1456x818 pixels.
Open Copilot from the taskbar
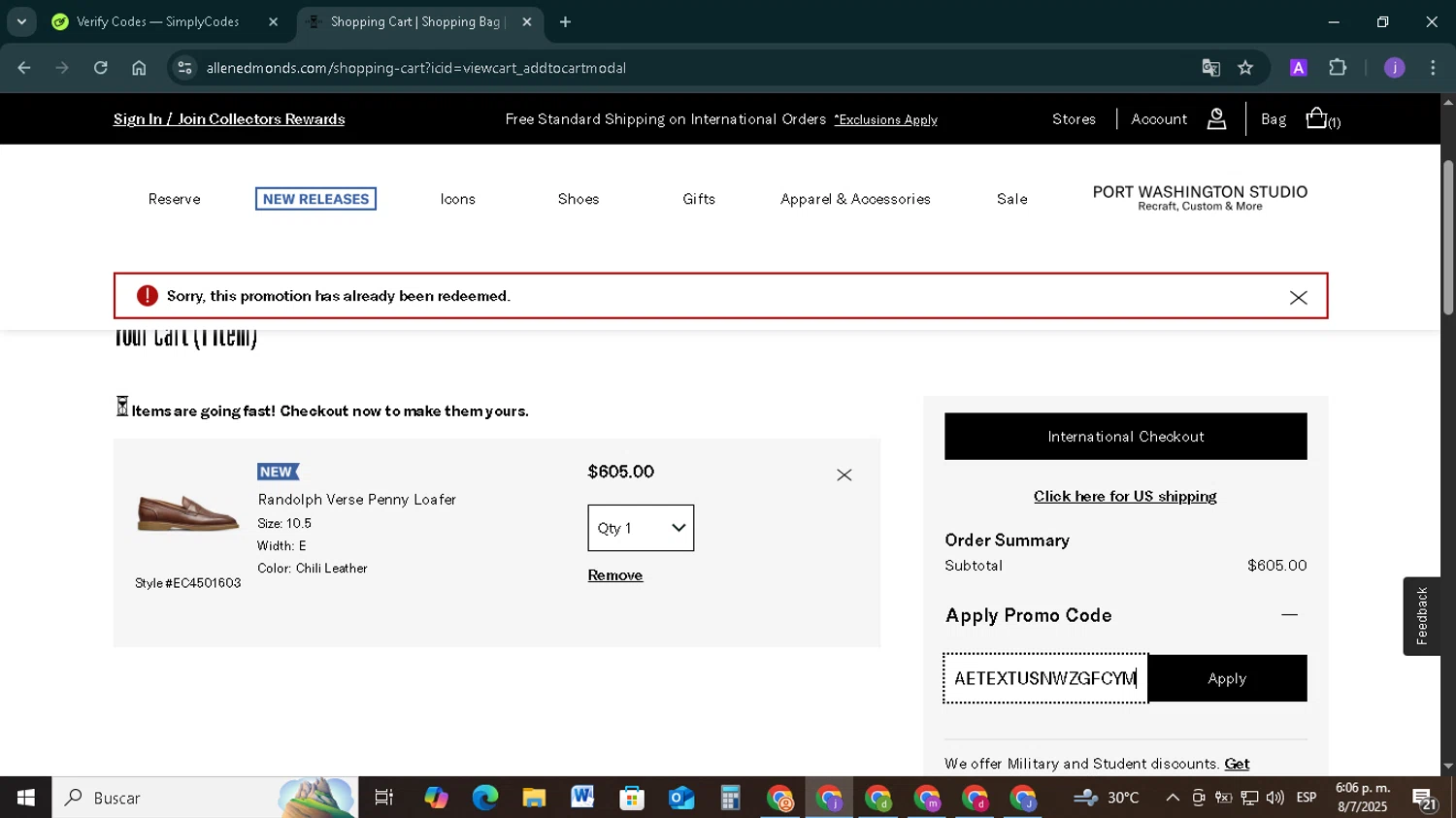(x=436, y=798)
